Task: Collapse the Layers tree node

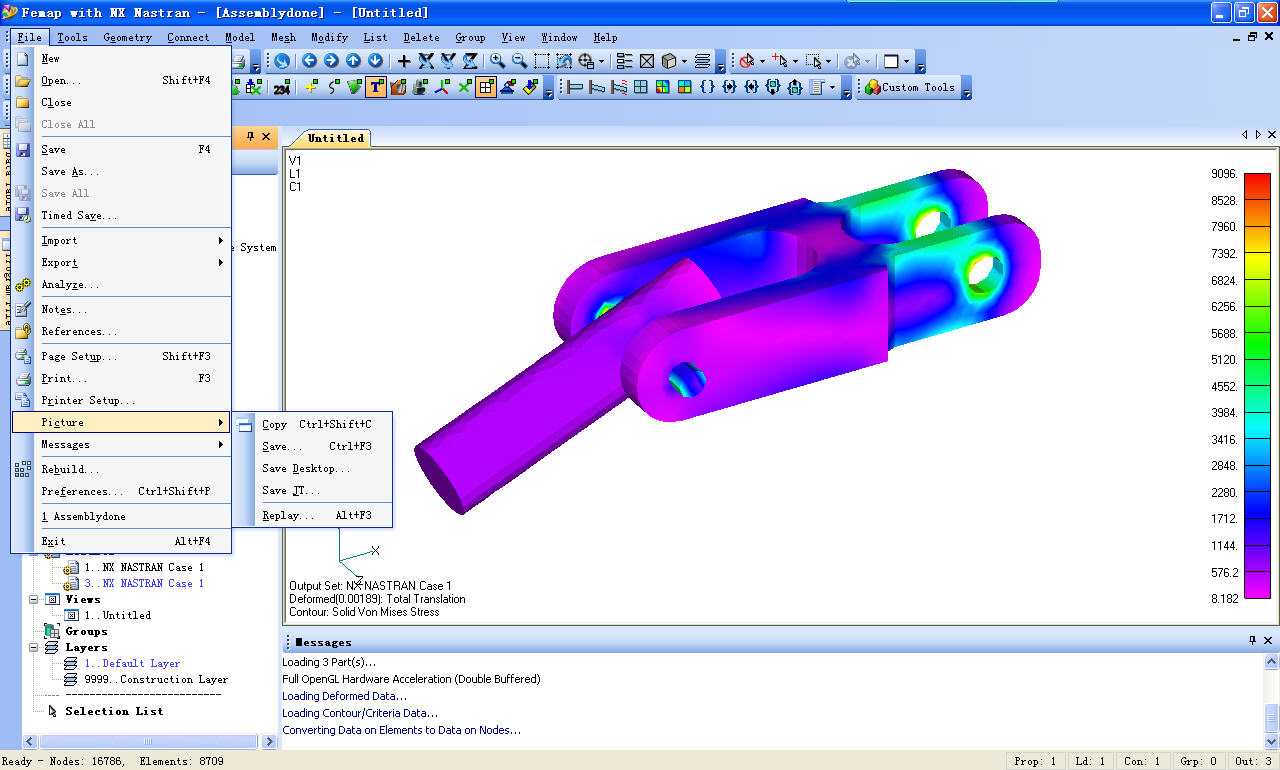Action: 34,647
